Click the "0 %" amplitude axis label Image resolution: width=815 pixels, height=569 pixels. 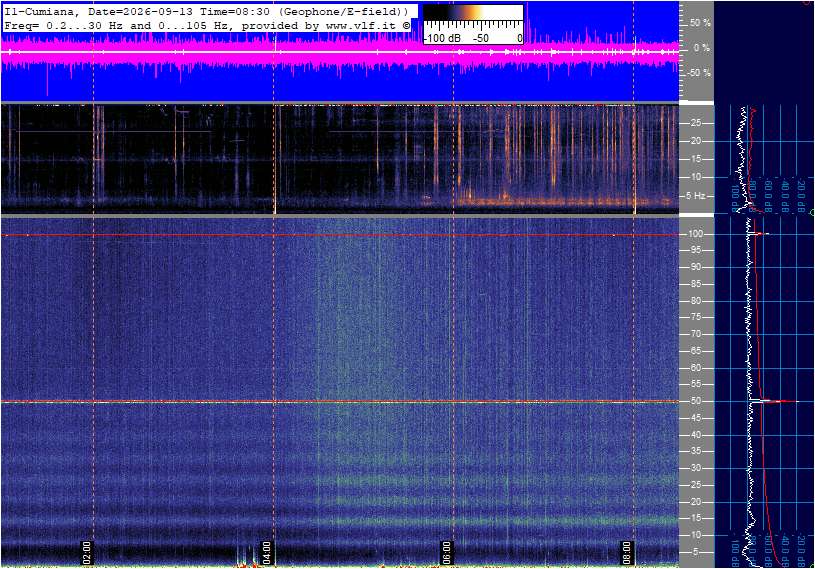(702, 48)
